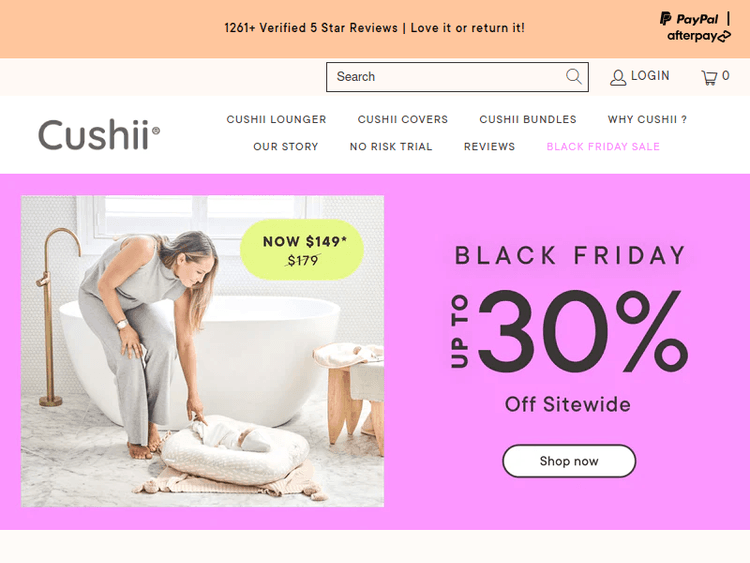
Task: Open the Why Cushii ? menu item
Action: [x=647, y=119]
